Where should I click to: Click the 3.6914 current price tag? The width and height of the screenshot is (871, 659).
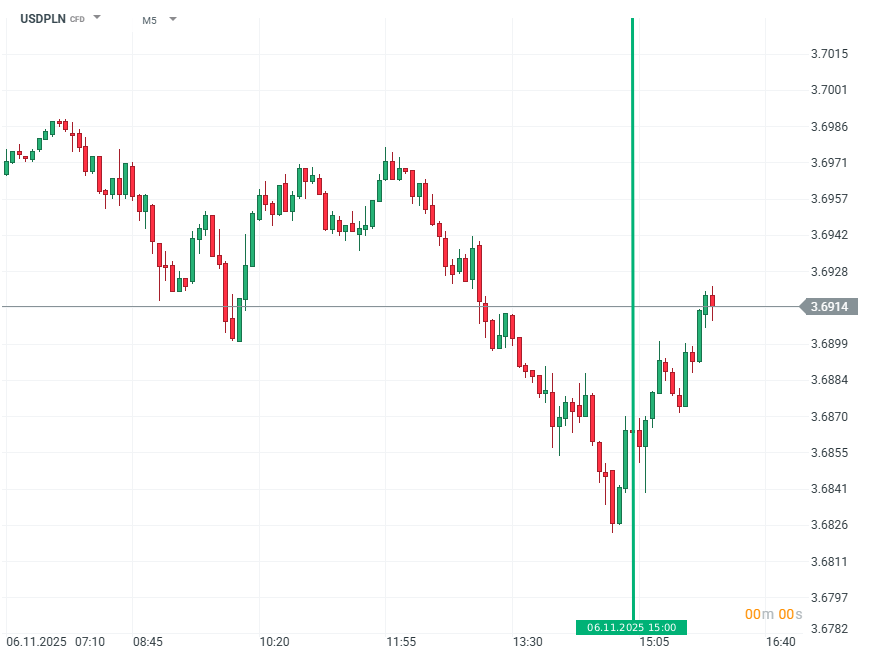click(x=829, y=307)
